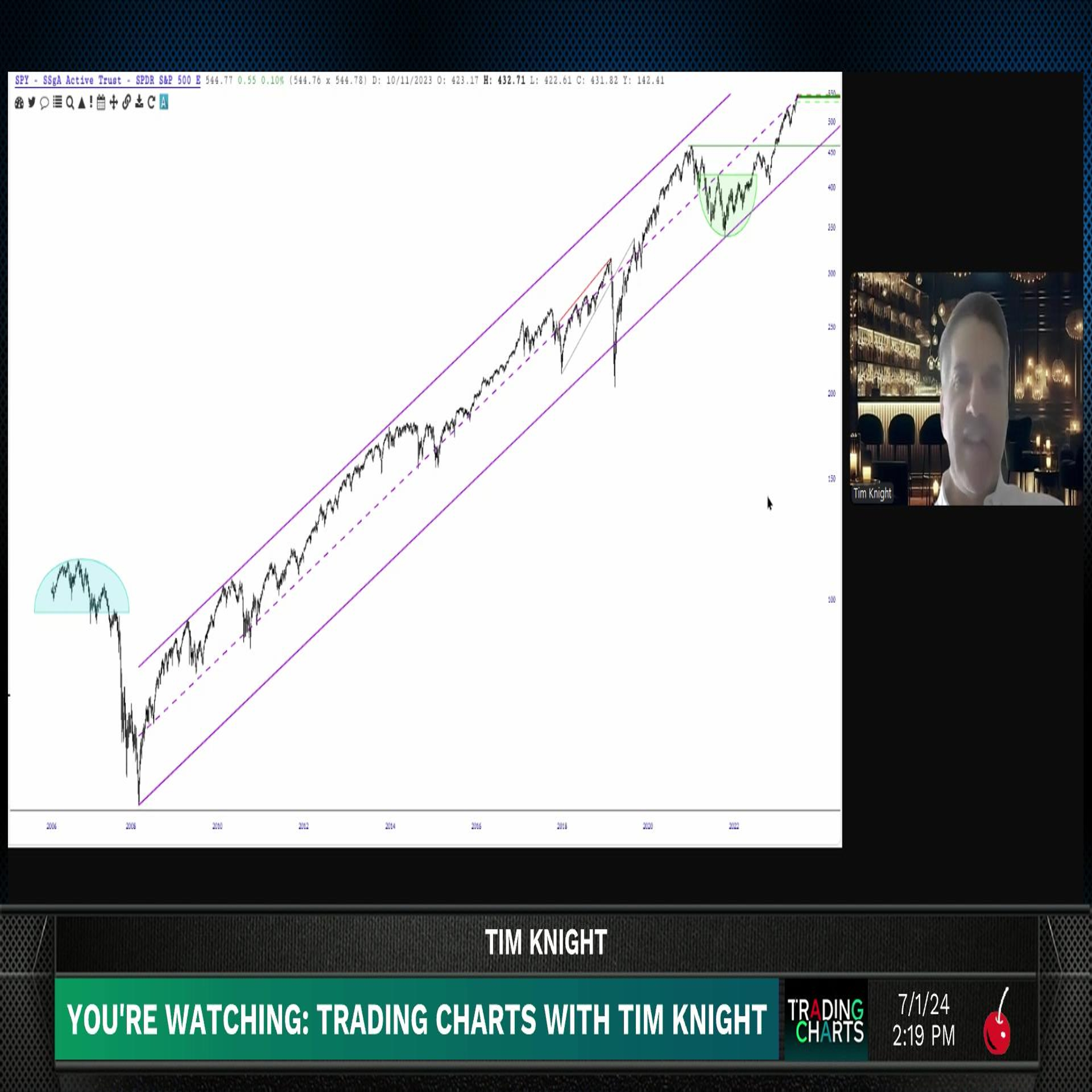Click the 450 price axis label
This screenshot has height=1092, width=1092.
(x=831, y=153)
